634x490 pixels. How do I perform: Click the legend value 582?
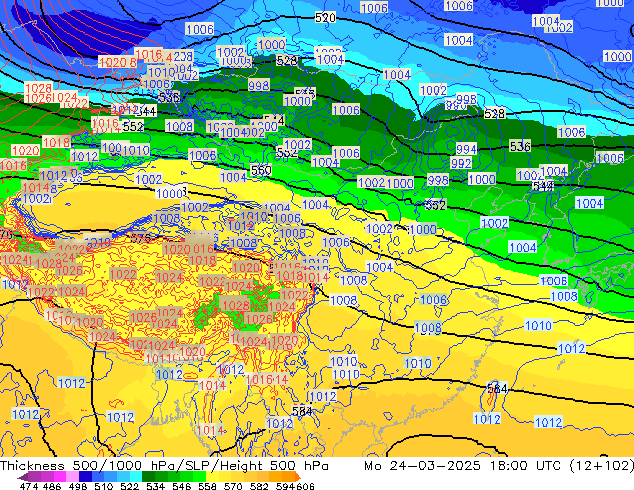coord(259,486)
